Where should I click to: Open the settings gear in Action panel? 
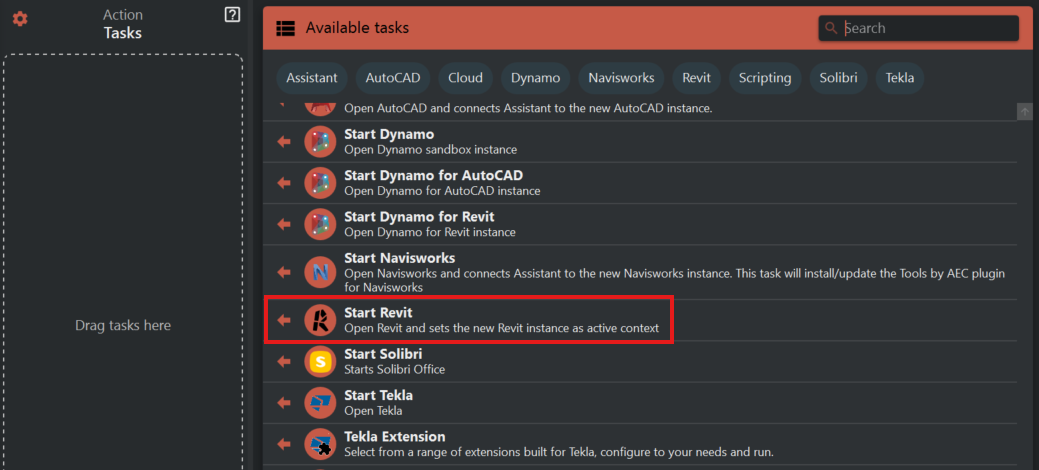[20, 19]
